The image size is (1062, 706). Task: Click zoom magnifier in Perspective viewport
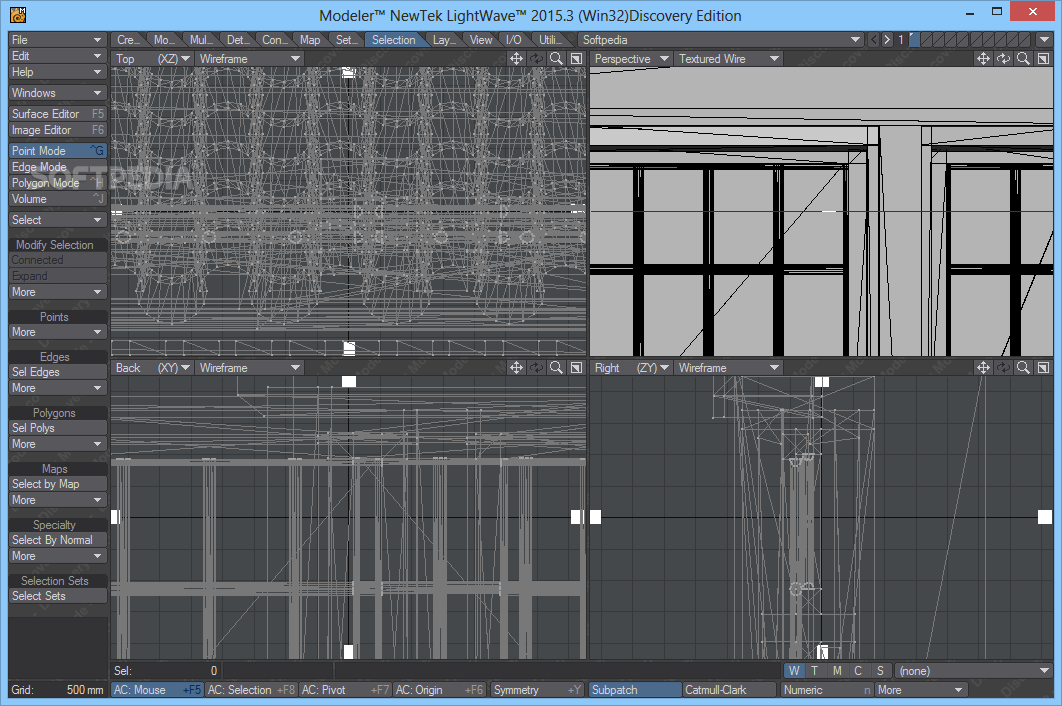(1023, 59)
